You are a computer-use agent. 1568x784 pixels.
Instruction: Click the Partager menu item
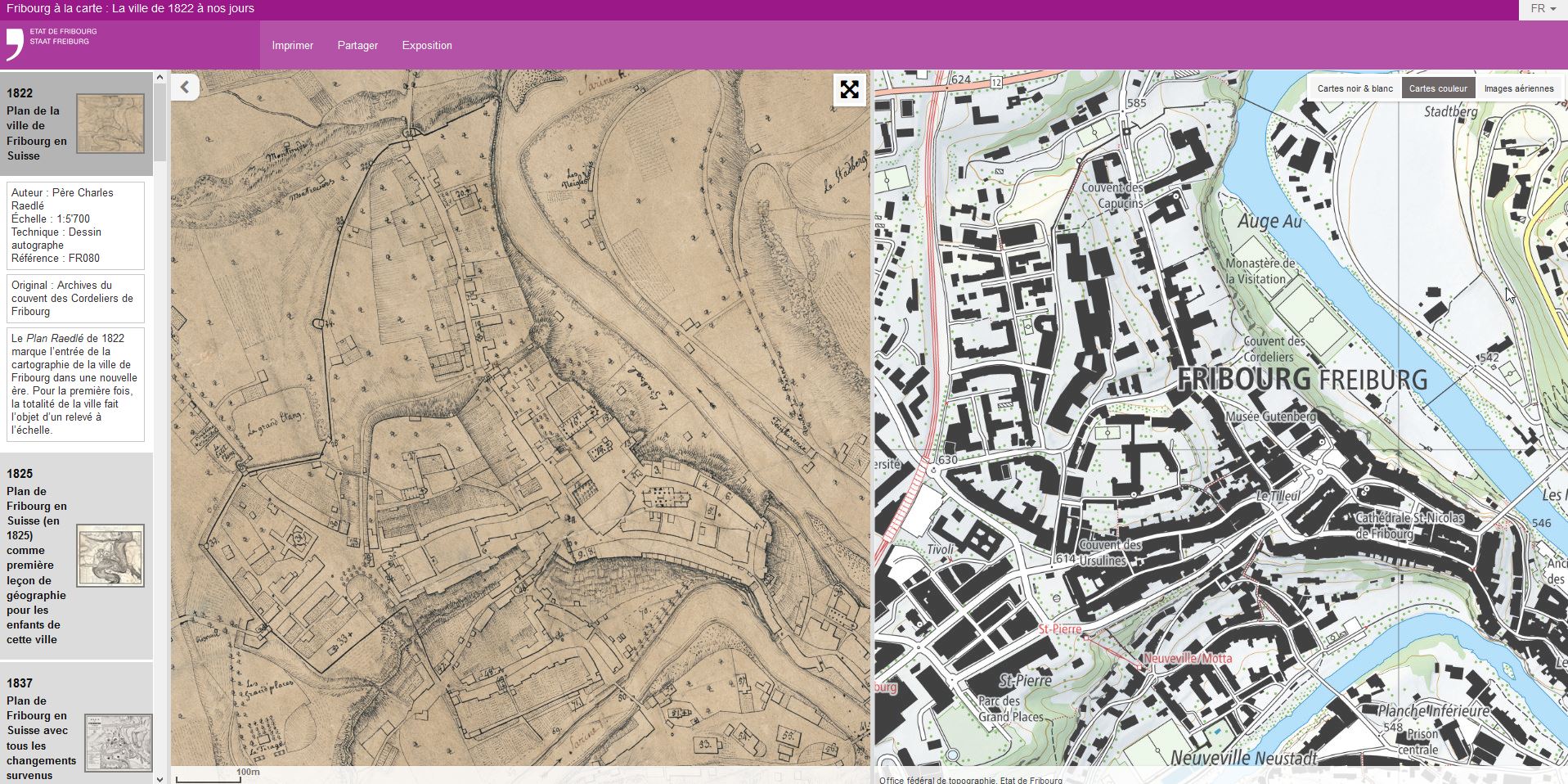[357, 46]
